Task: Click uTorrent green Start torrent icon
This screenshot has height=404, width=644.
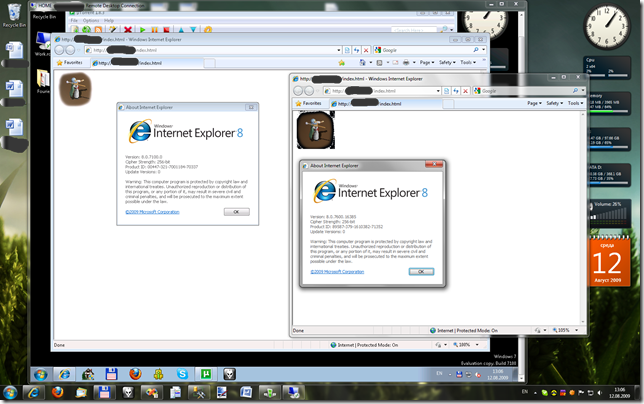Action: click(x=142, y=30)
